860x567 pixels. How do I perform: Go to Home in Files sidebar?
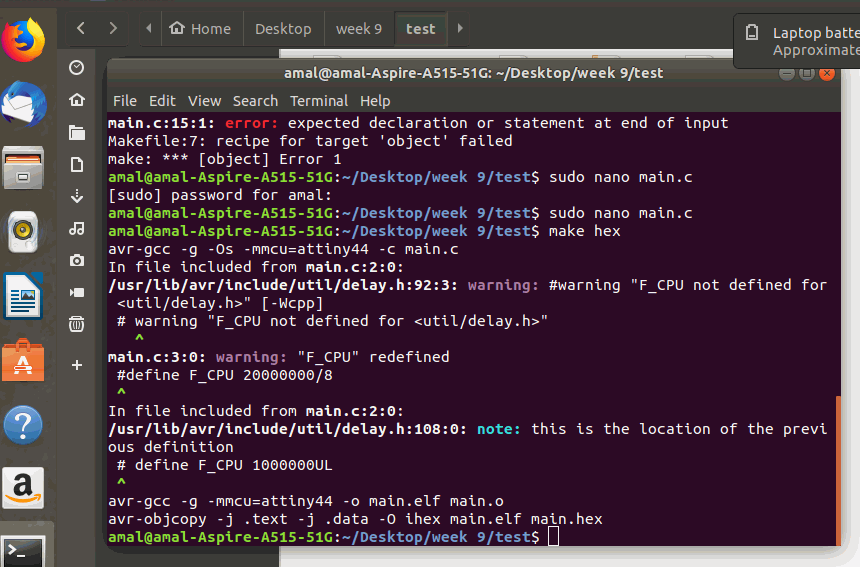[x=77, y=100]
